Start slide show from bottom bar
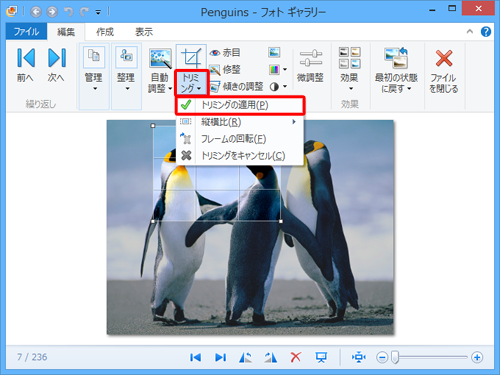Viewport: 500px width, 375px height. click(321, 358)
